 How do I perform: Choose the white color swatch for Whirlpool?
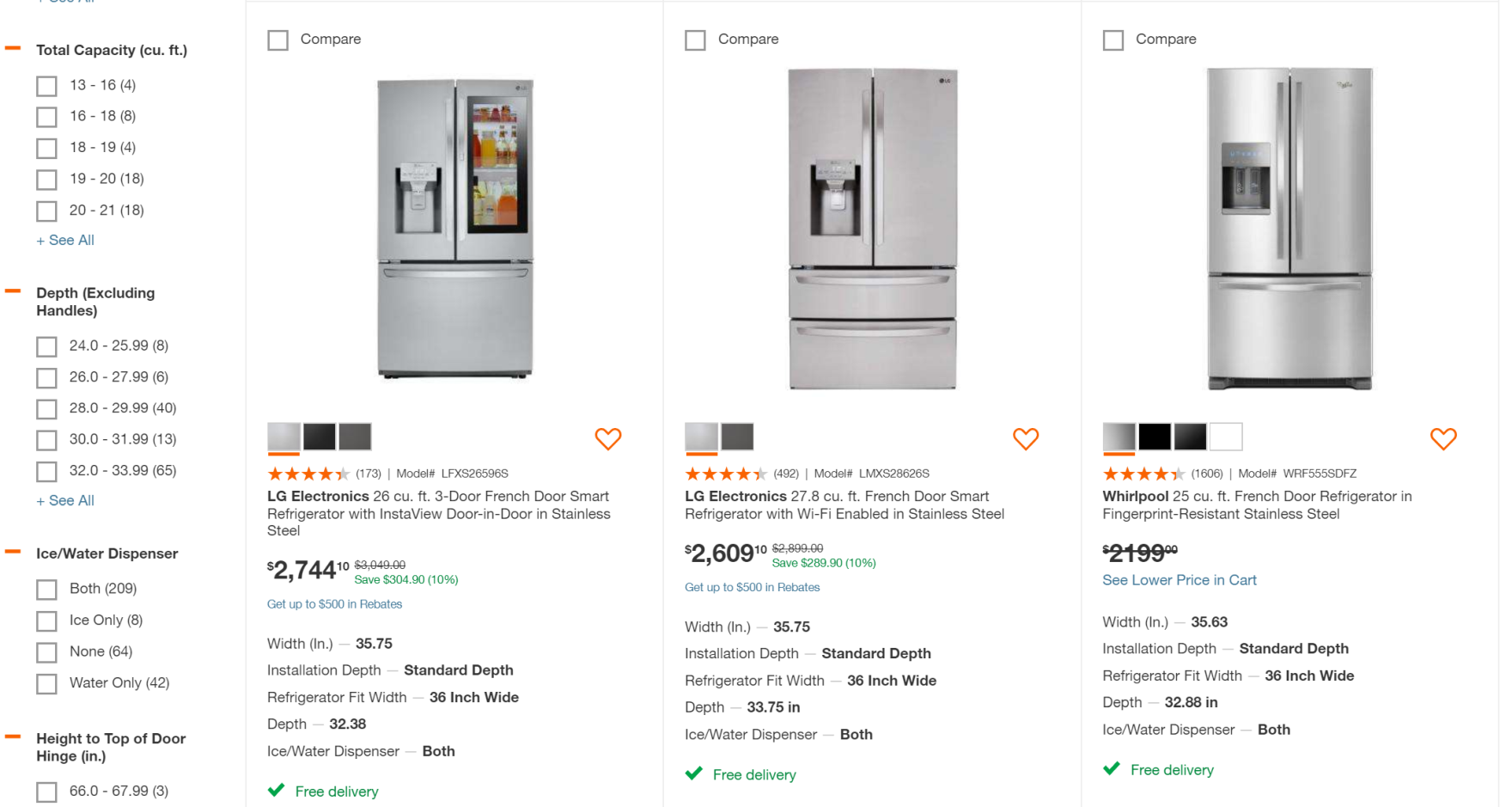[x=1226, y=437]
